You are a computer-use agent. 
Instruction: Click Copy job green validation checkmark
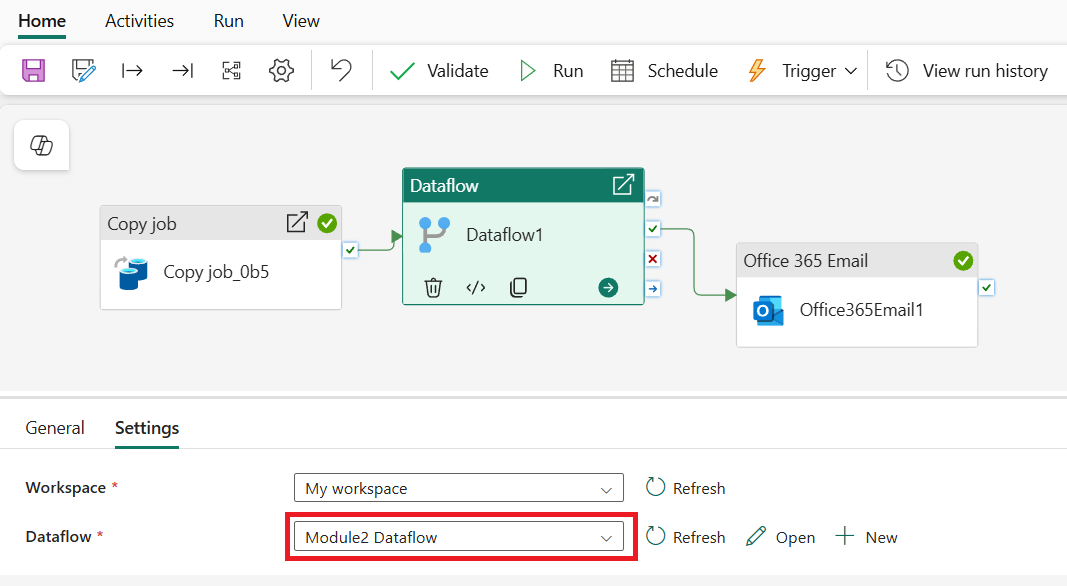tap(327, 223)
